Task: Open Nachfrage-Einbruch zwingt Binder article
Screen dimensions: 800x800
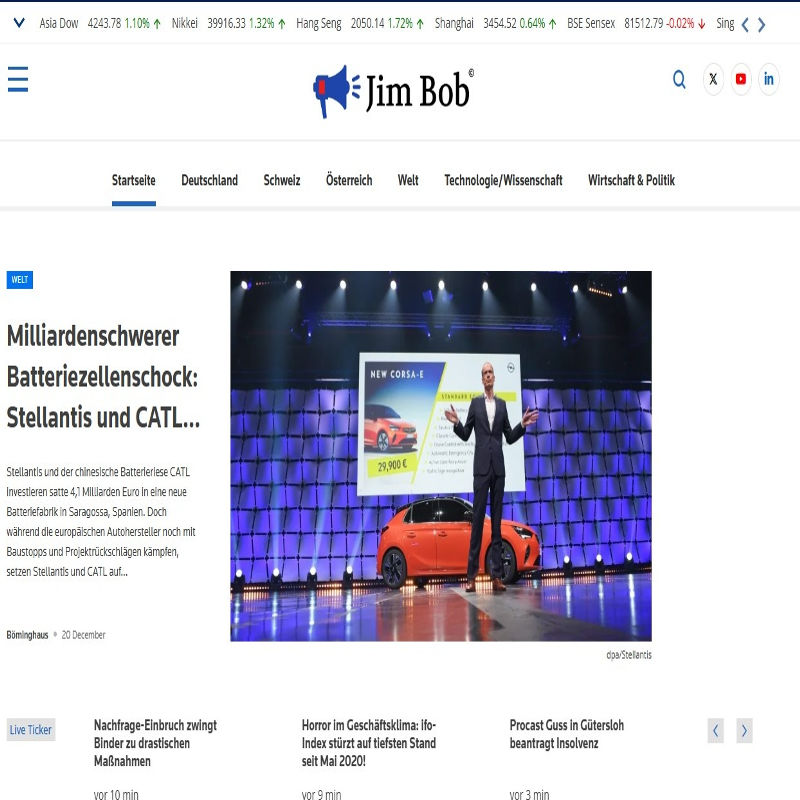Action: click(x=155, y=743)
